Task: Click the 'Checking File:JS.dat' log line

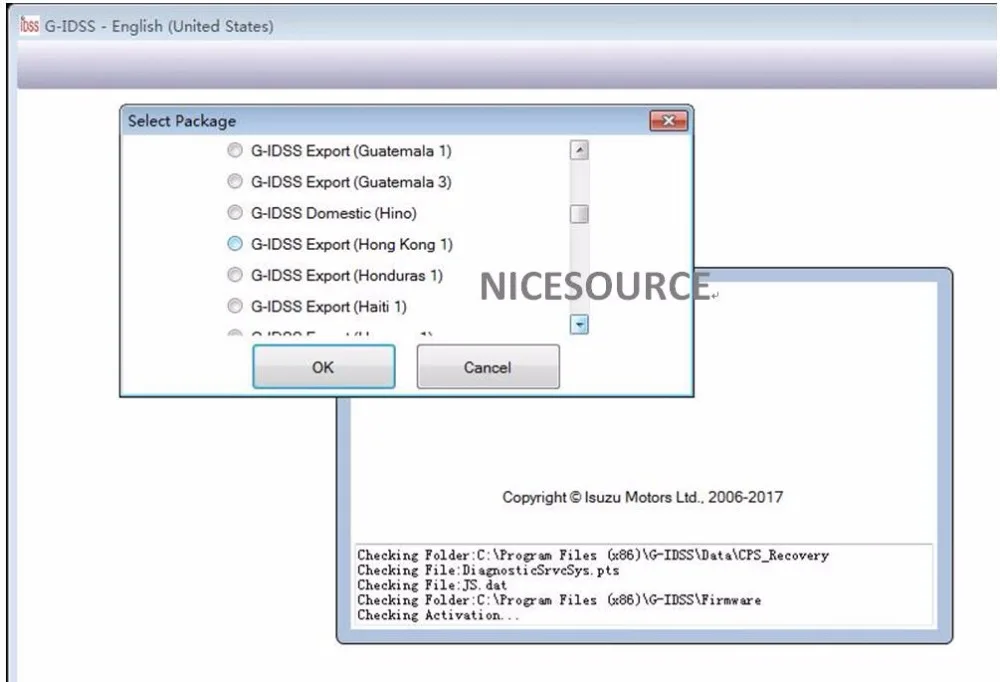Action: 432,585
